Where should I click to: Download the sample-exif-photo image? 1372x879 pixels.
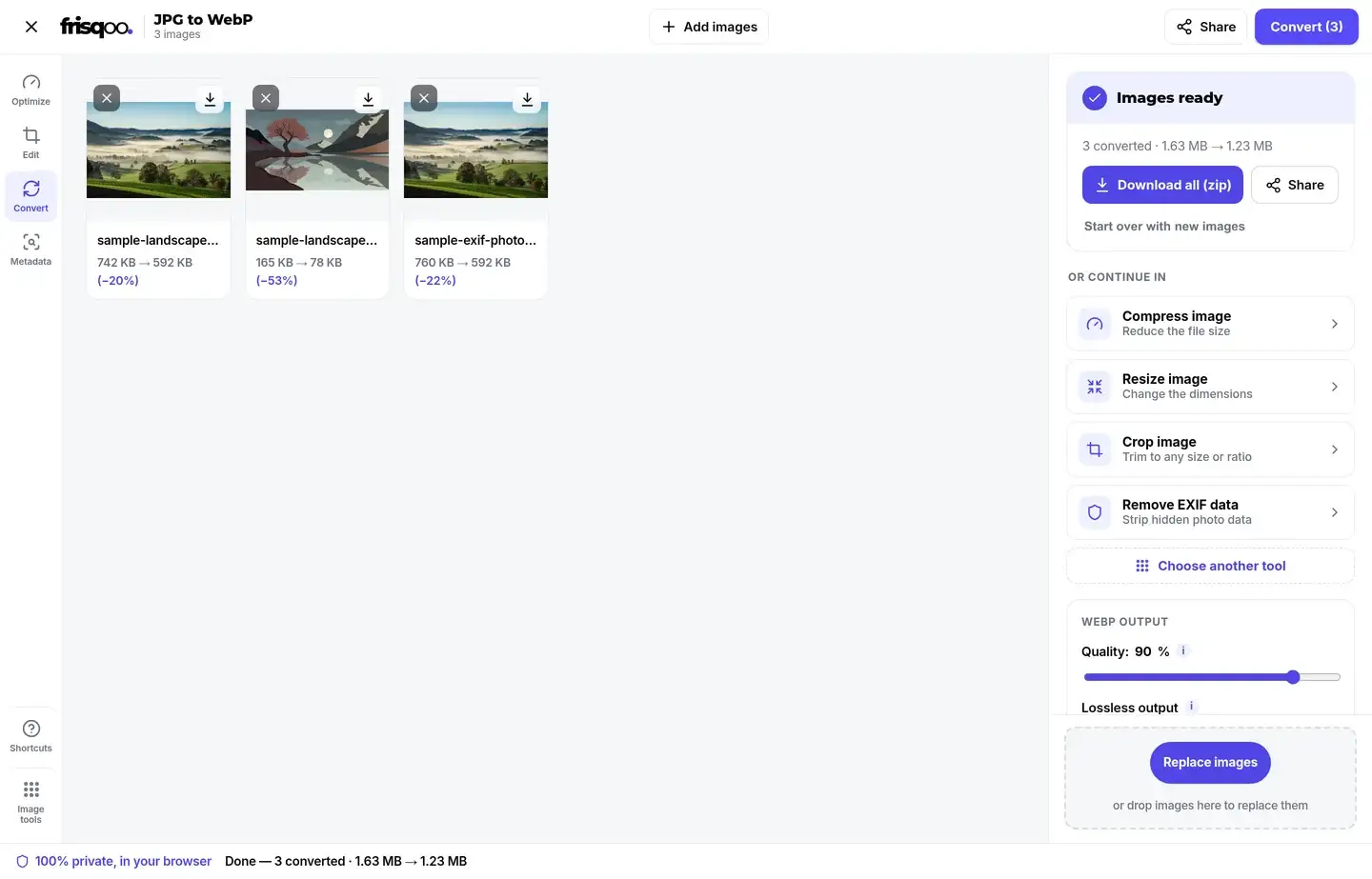click(x=527, y=98)
